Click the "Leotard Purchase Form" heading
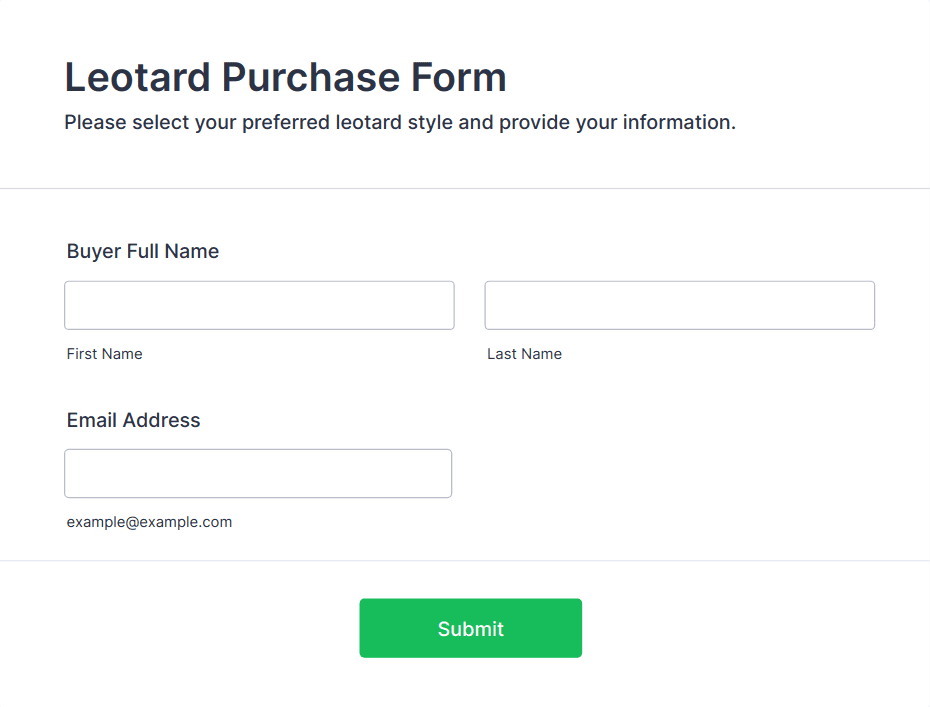Image resolution: width=930 pixels, height=707 pixels. [285, 77]
